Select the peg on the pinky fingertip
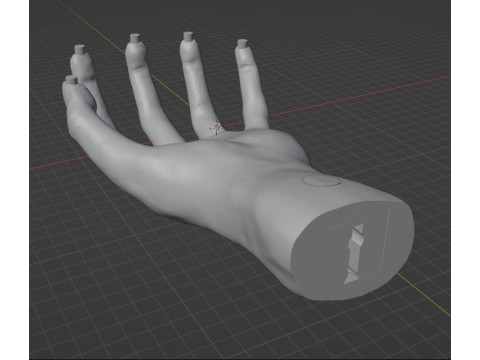Viewport: 480px width, 360px height. (242, 44)
